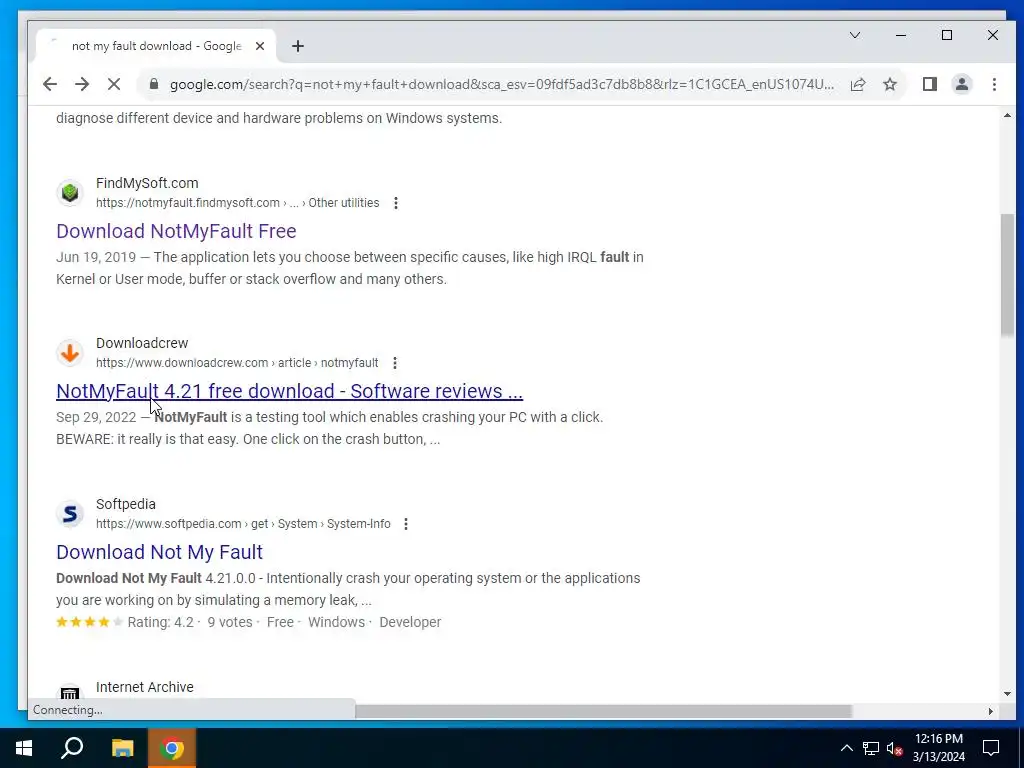
Task: Bookmark this page with the star
Action: coord(889,84)
